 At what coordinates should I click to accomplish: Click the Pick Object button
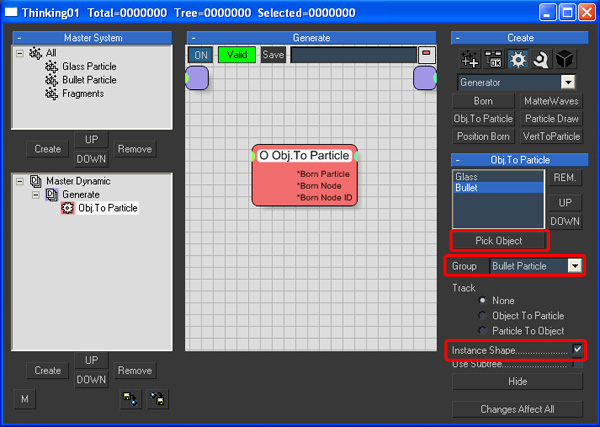499,241
